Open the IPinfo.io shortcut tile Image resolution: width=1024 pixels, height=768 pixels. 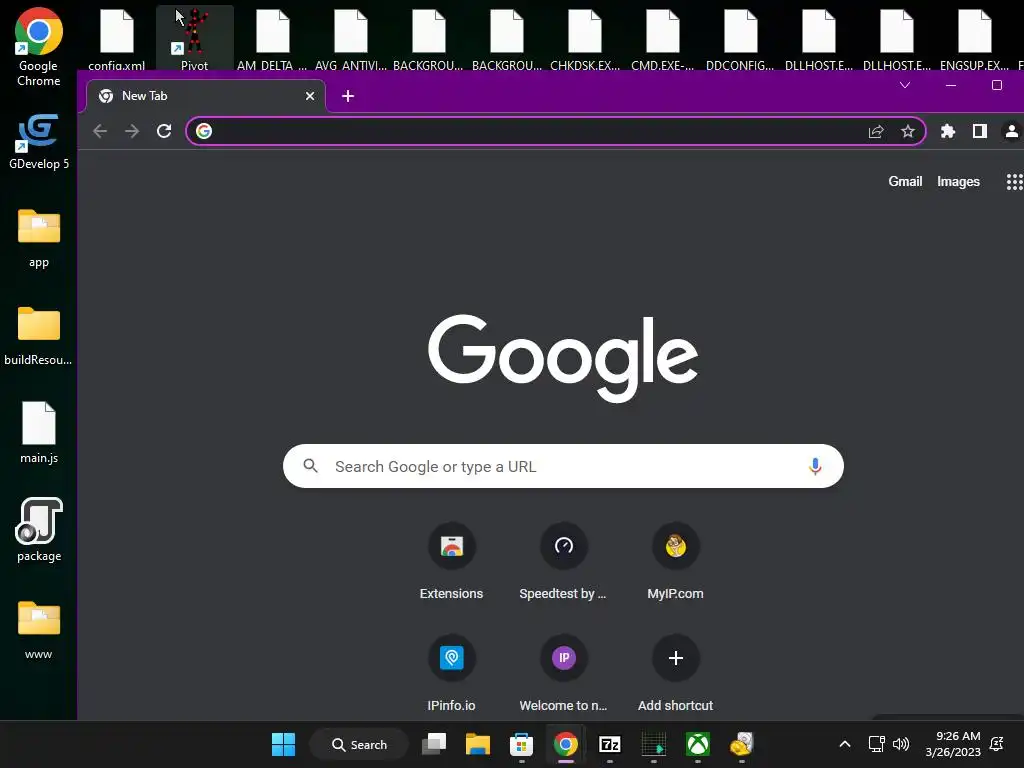point(451,673)
